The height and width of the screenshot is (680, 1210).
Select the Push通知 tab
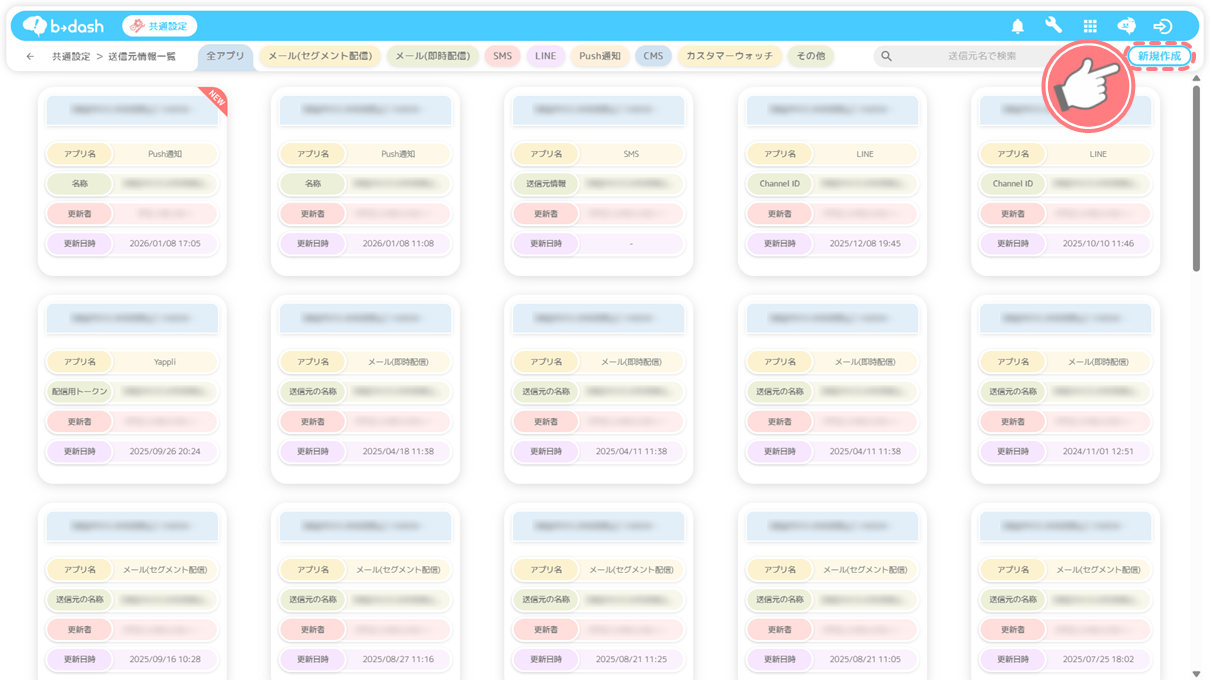(x=600, y=57)
